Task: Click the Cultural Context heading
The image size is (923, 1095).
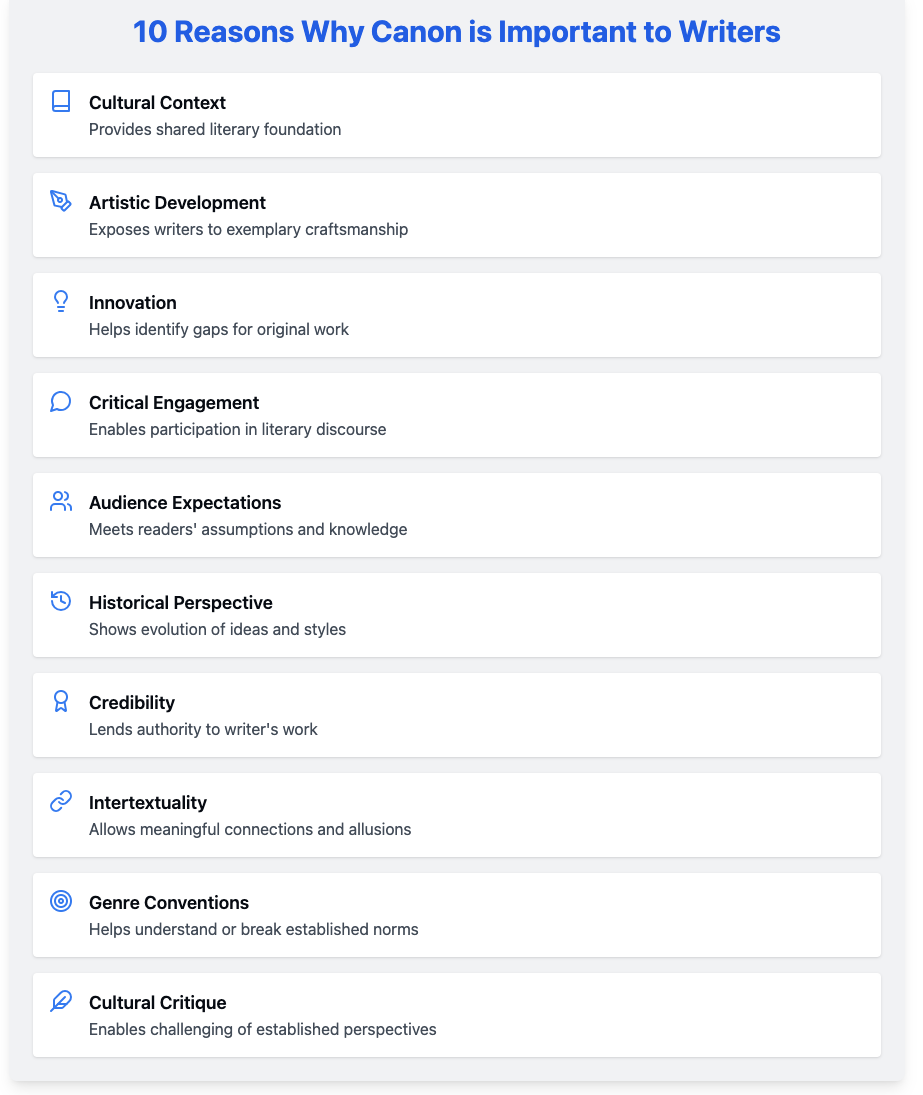Action: click(157, 103)
